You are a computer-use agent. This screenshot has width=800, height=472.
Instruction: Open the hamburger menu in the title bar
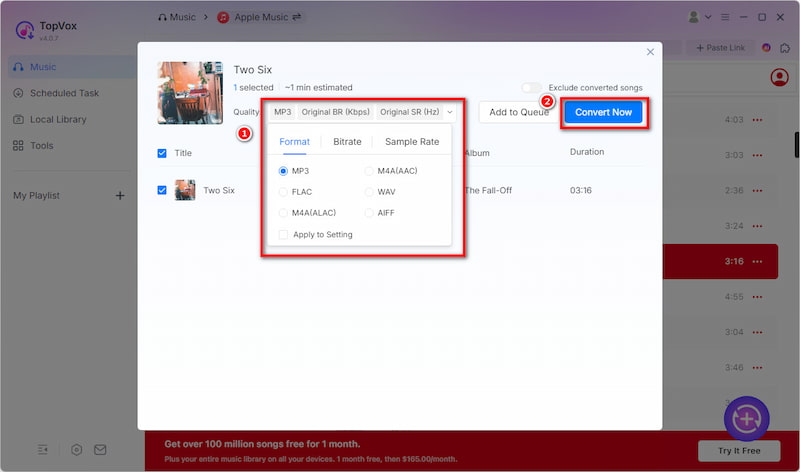point(725,17)
